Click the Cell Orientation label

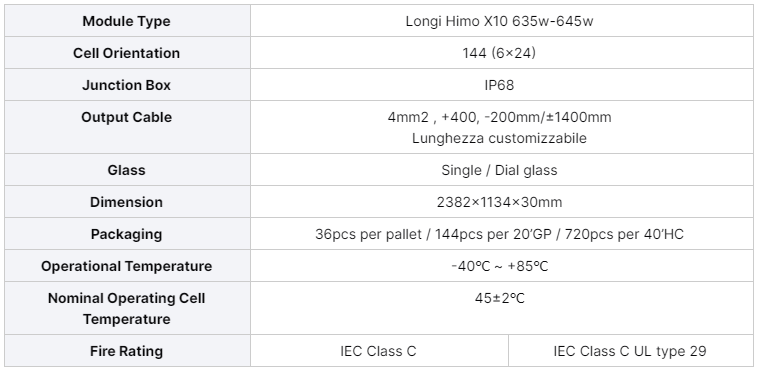tap(126, 53)
